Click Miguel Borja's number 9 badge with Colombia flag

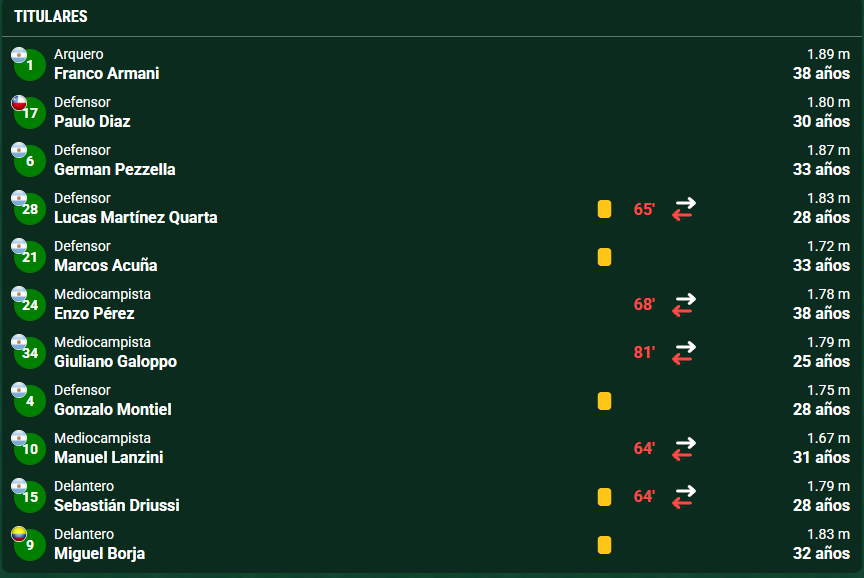29,544
